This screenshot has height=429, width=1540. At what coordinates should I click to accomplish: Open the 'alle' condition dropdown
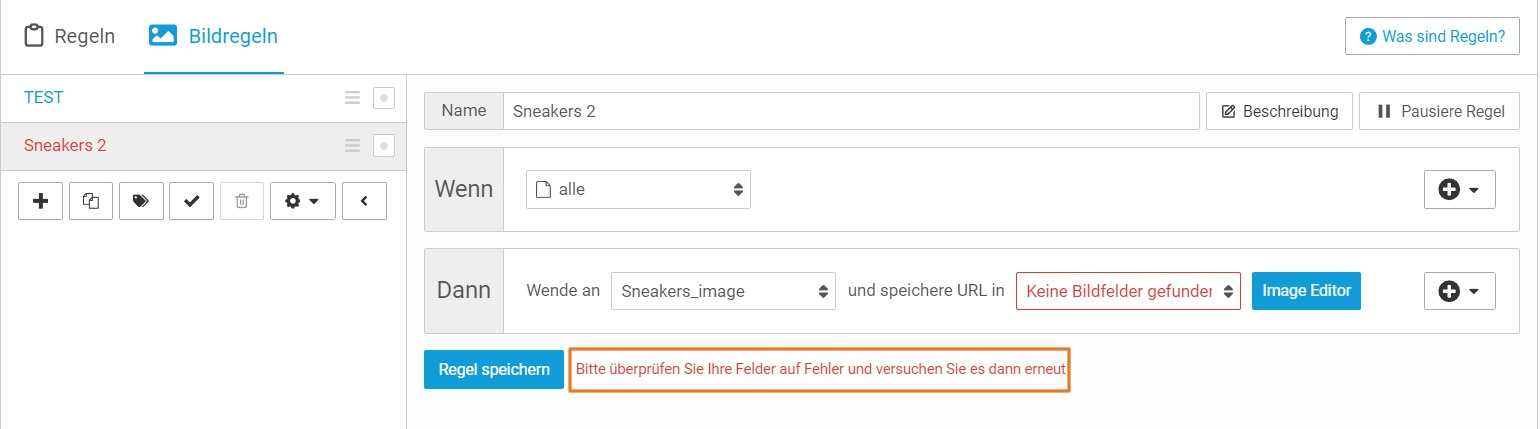click(x=638, y=189)
